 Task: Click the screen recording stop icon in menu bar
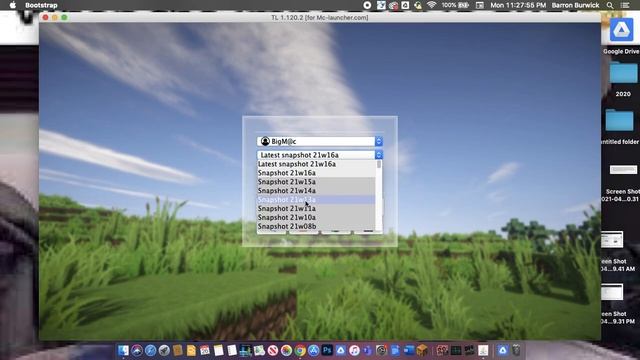pos(367,5)
